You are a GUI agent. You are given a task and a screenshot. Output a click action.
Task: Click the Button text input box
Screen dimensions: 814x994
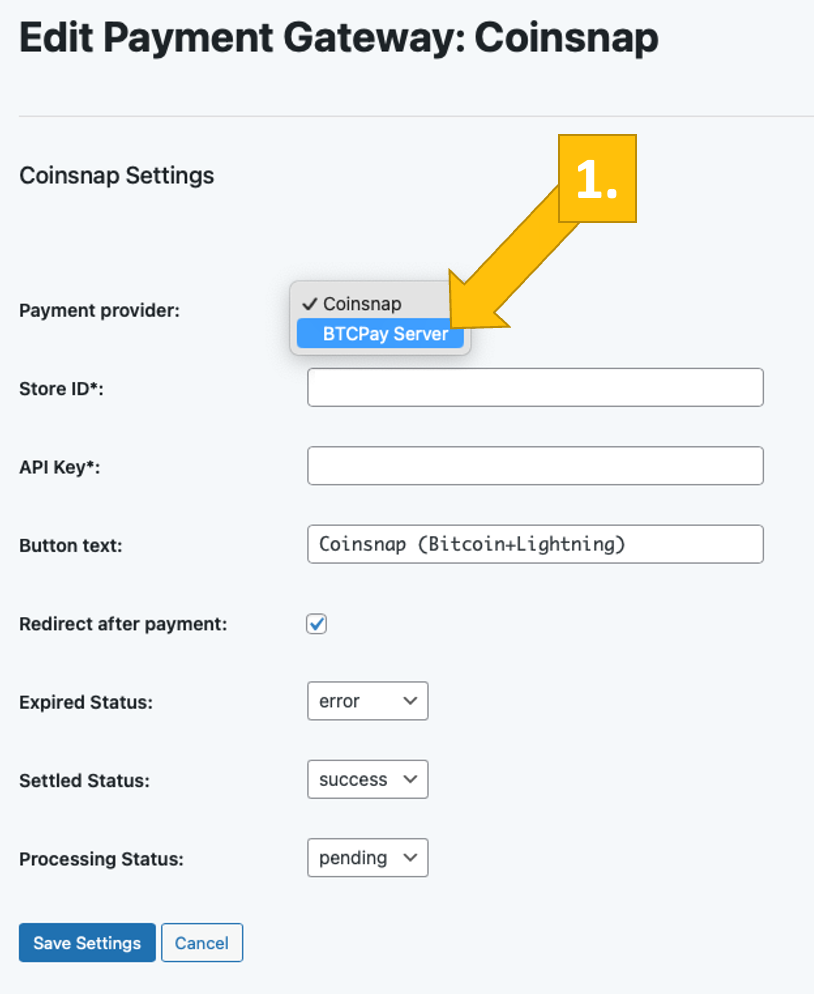[x=535, y=544]
